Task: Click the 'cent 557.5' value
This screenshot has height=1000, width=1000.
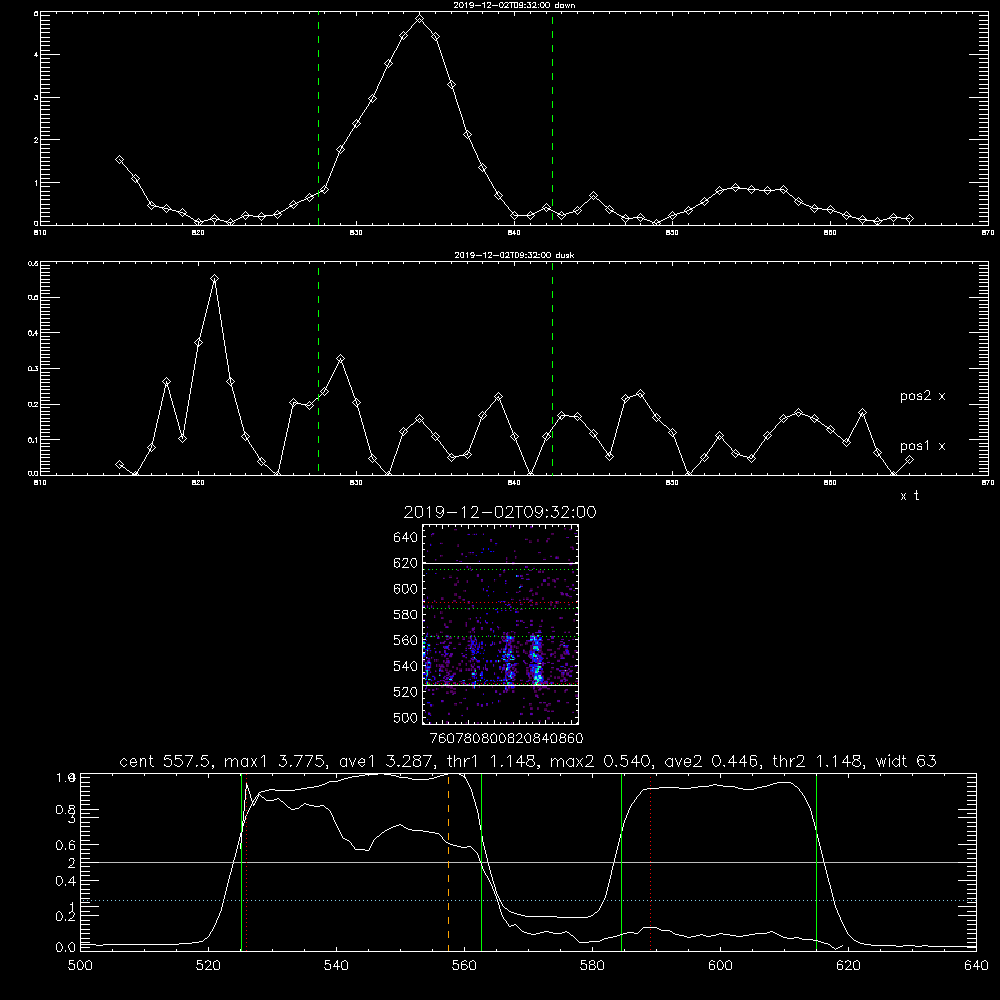Action: 167,761
